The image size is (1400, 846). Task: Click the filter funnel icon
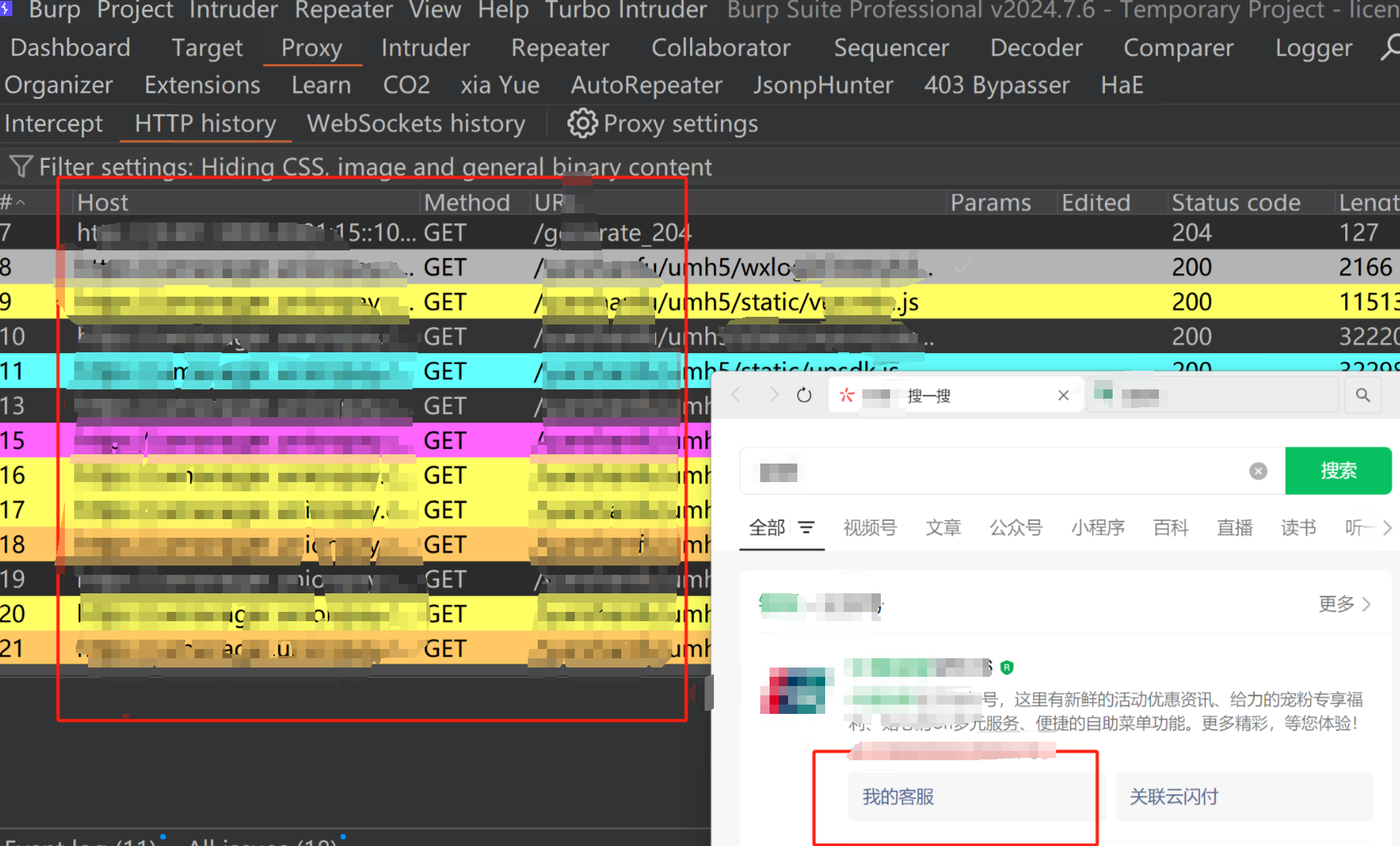coord(21,166)
